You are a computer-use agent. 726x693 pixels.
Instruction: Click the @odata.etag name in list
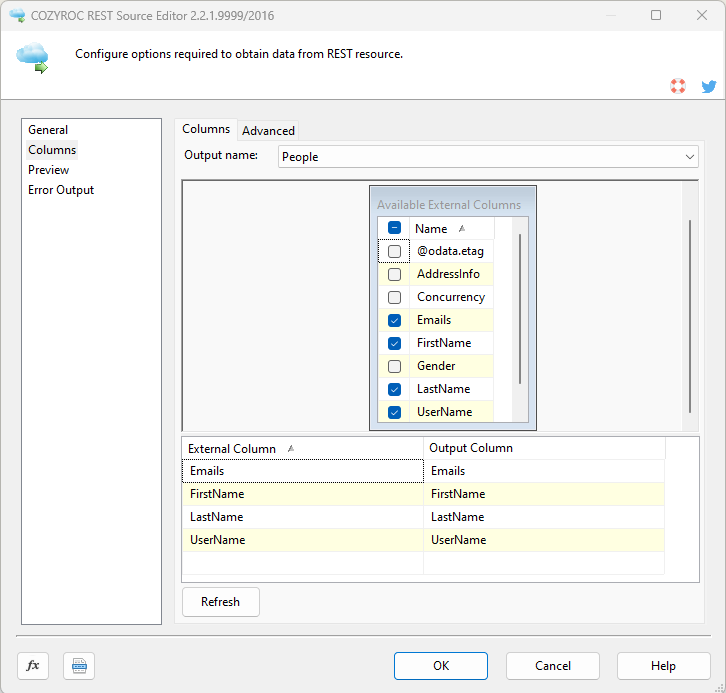pos(450,251)
